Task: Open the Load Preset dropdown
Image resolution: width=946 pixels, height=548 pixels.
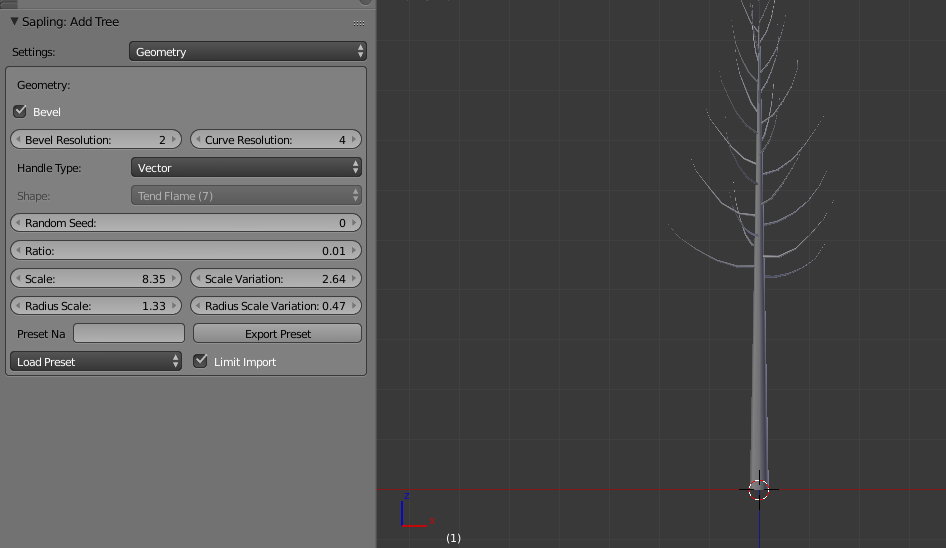Action: point(96,362)
